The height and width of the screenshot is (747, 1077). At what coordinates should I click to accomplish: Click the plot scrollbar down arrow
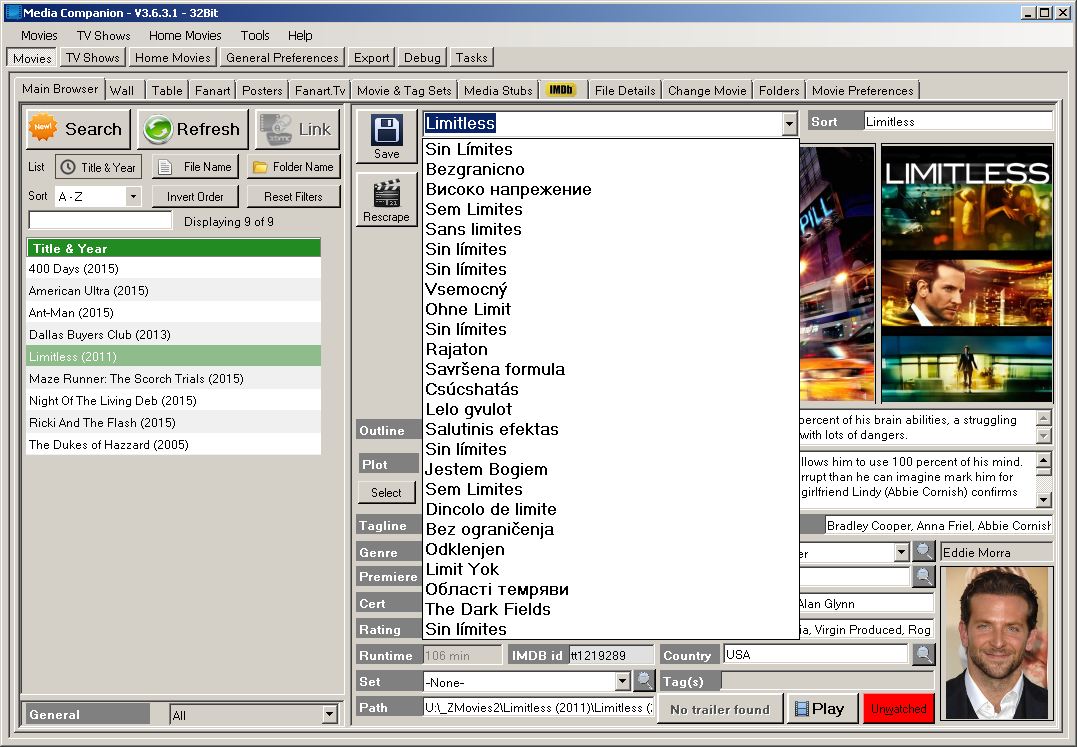[1043, 500]
